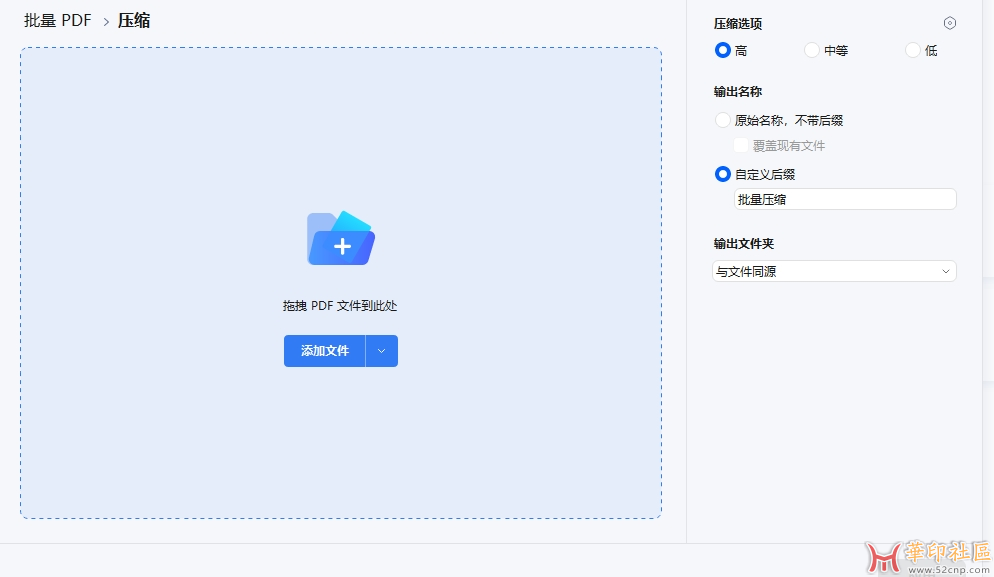Click the 压缩 breadcrumb title
Image resolution: width=994 pixels, height=577 pixels.
[x=134, y=20]
